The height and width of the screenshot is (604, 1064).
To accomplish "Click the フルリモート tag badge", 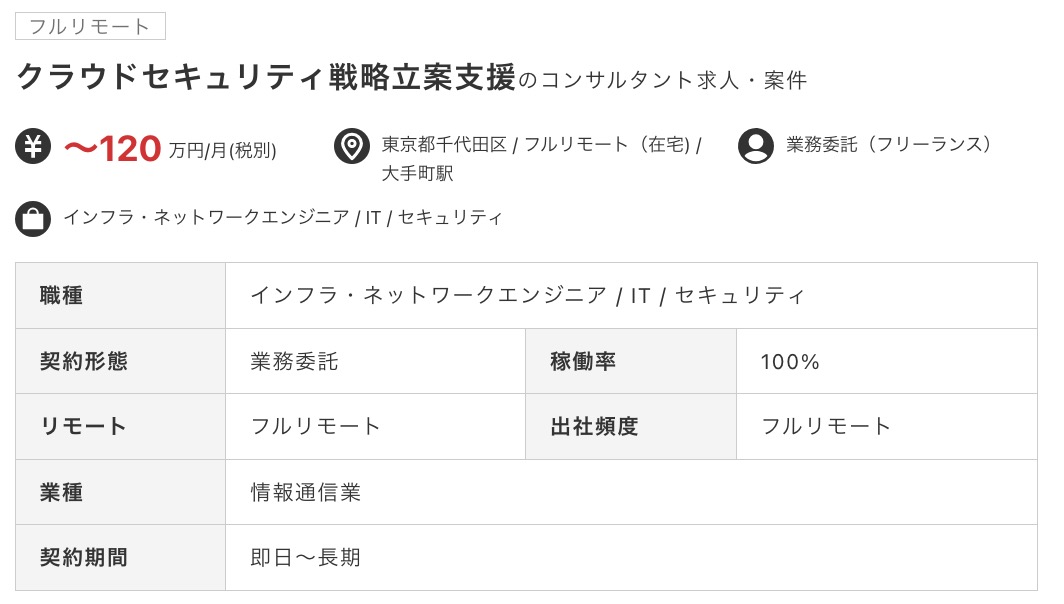I will 90,26.
